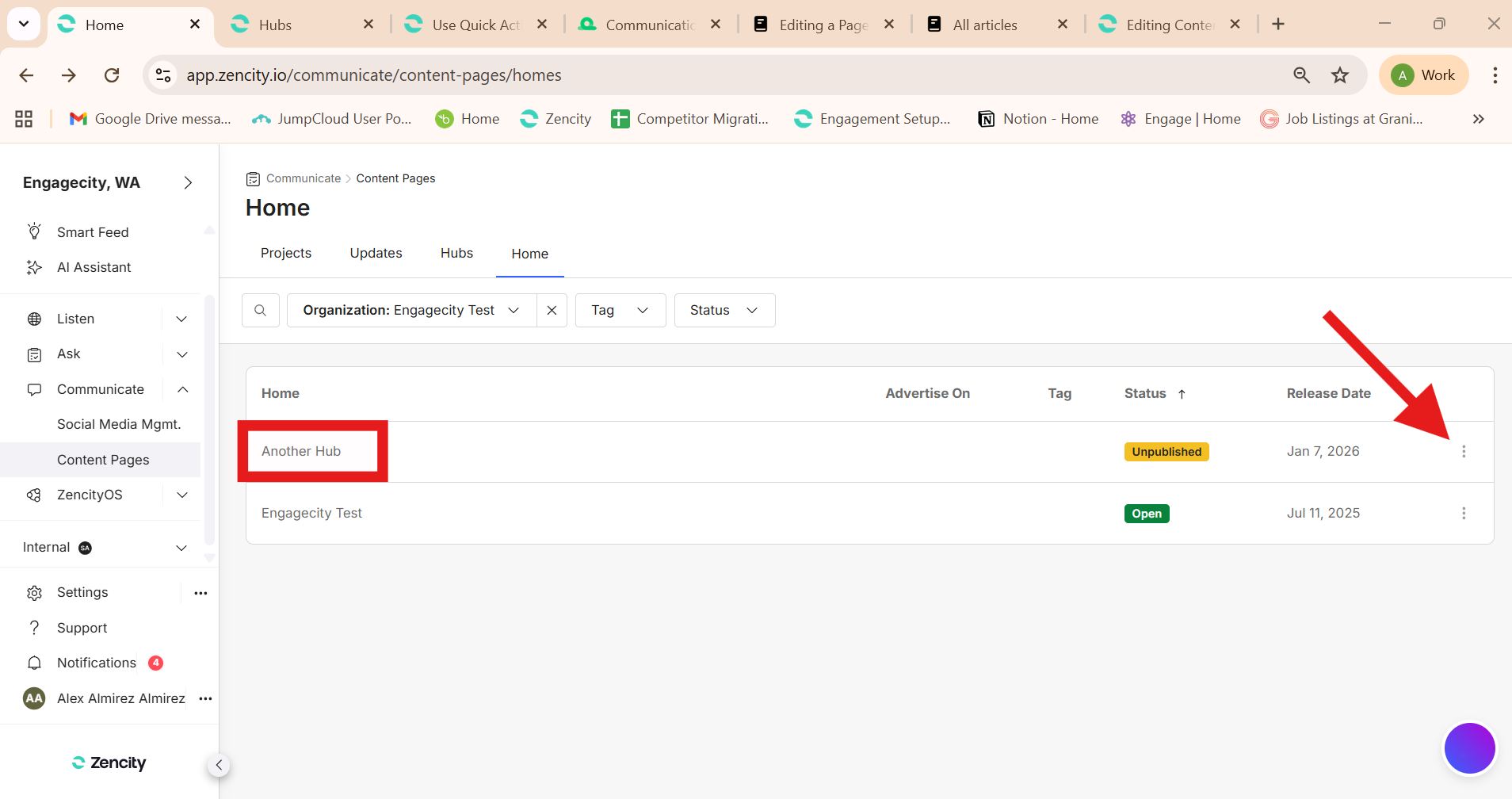Open the three-dot menu for Another Hub
This screenshot has width=1512, height=799.
1463,452
